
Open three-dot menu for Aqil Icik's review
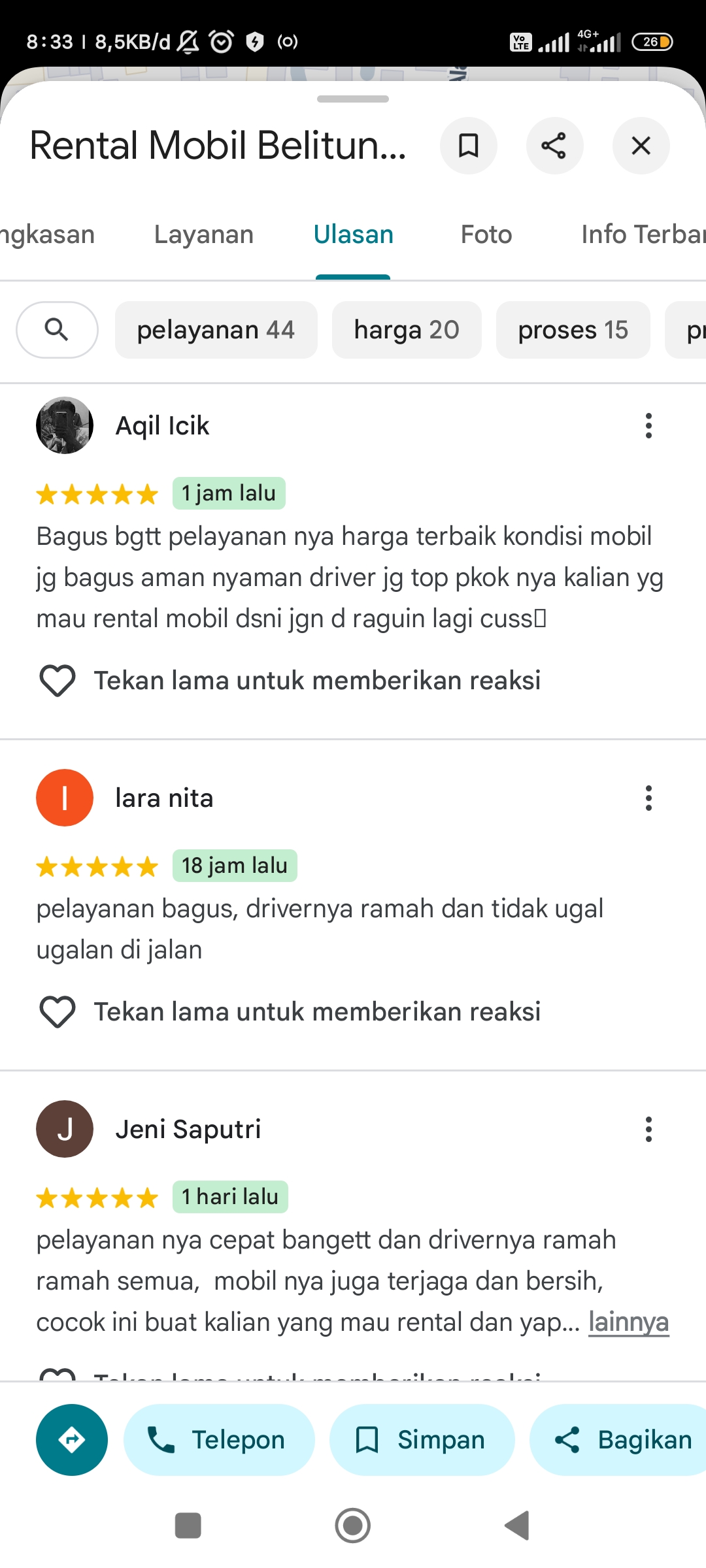point(648,426)
